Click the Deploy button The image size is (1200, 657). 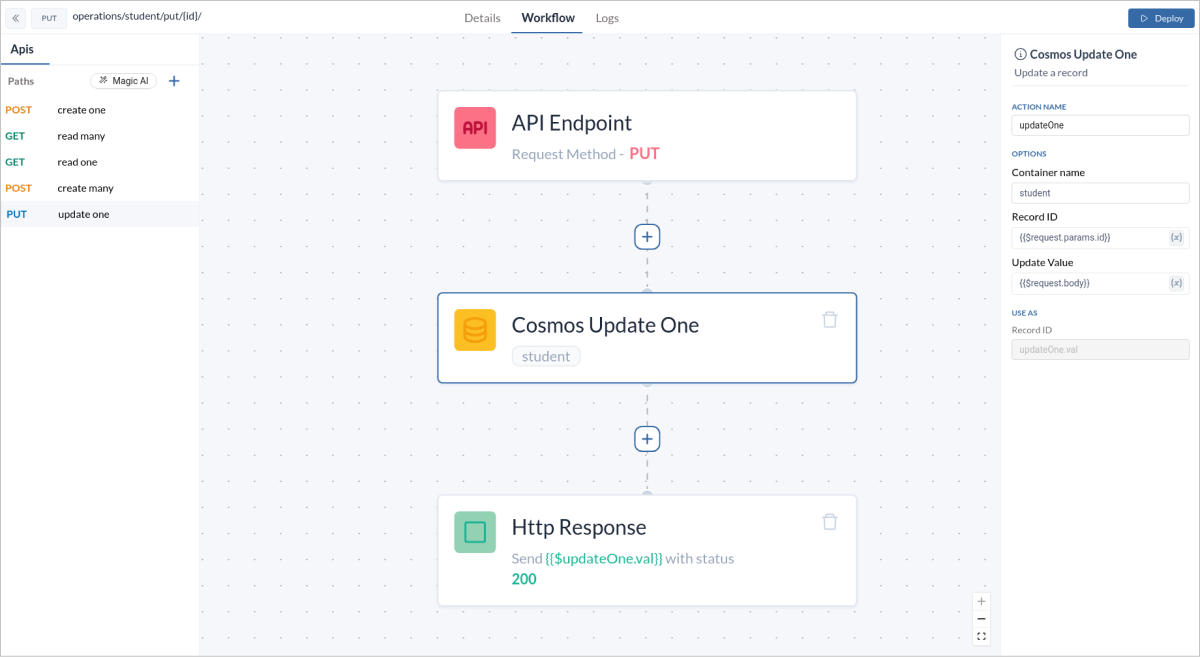[x=1160, y=18]
